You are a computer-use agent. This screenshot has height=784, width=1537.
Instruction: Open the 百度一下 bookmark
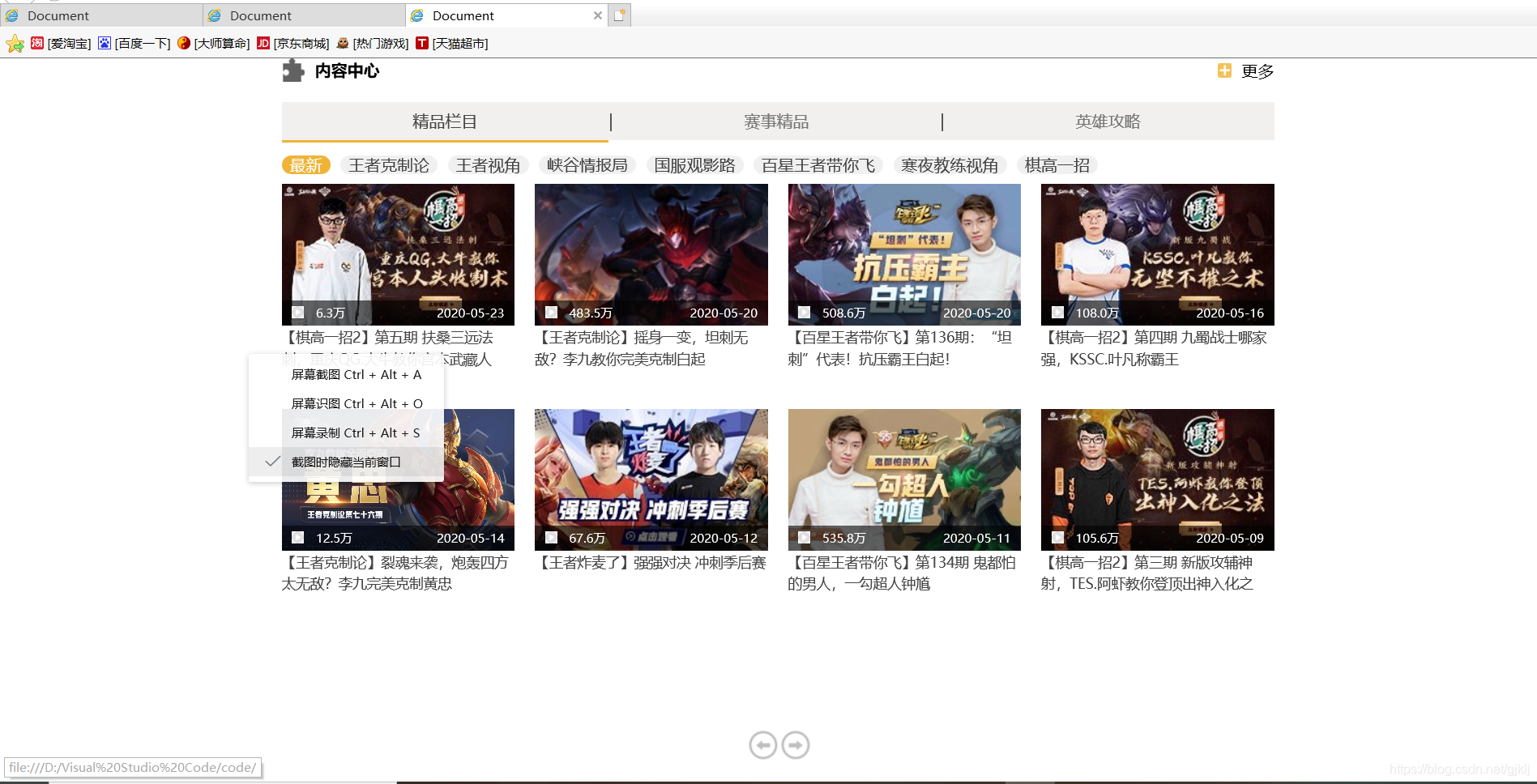pos(134,44)
